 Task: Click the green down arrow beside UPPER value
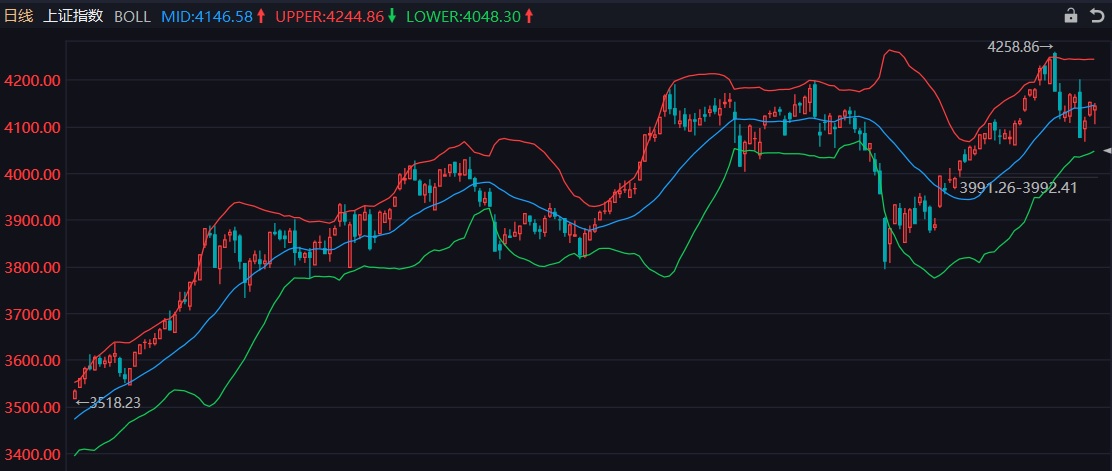pyautogui.click(x=391, y=16)
